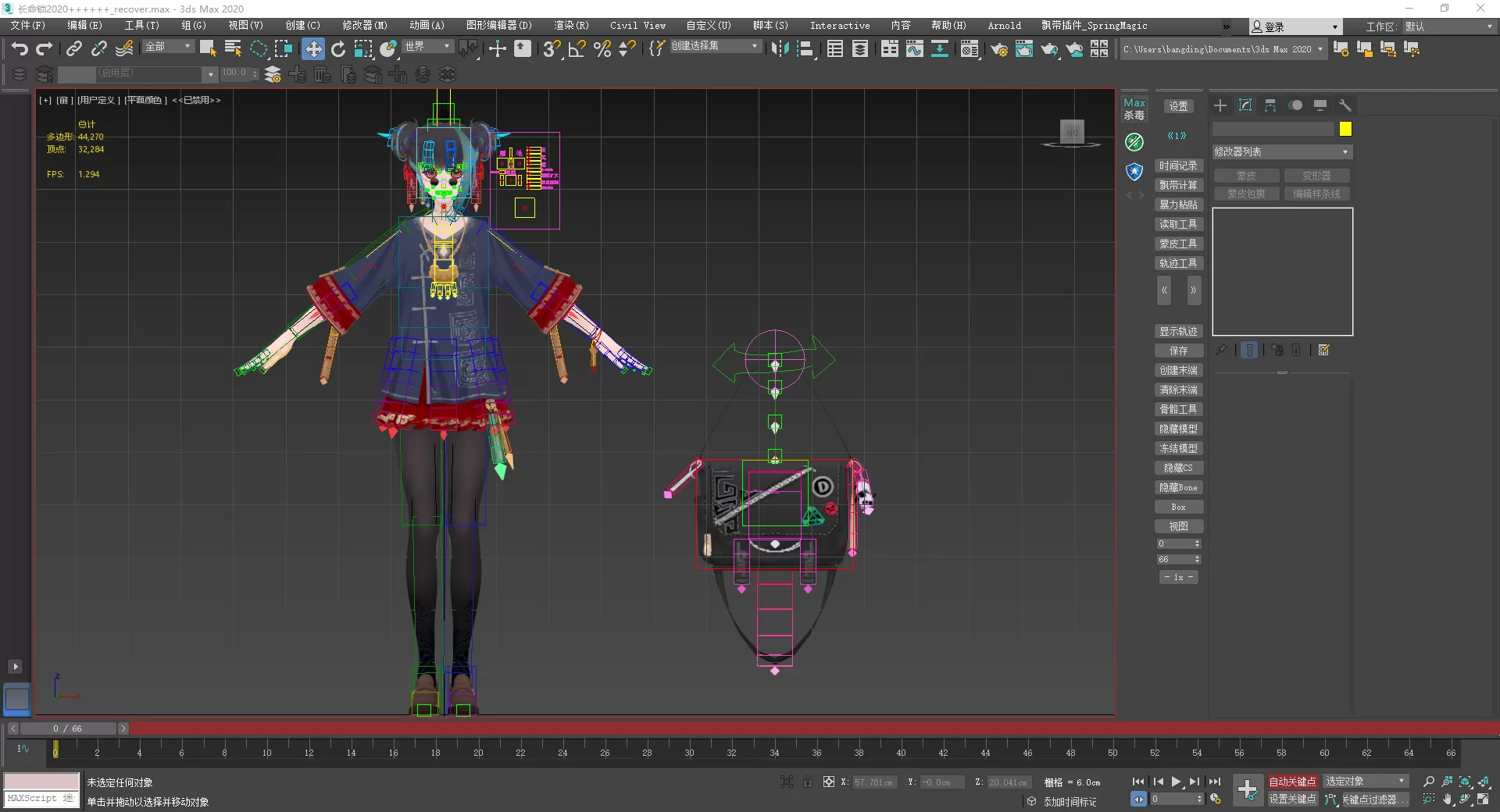Screen dimensions: 1500x812
Task: Click the 隐藏模型 button
Action: pos(1178,429)
